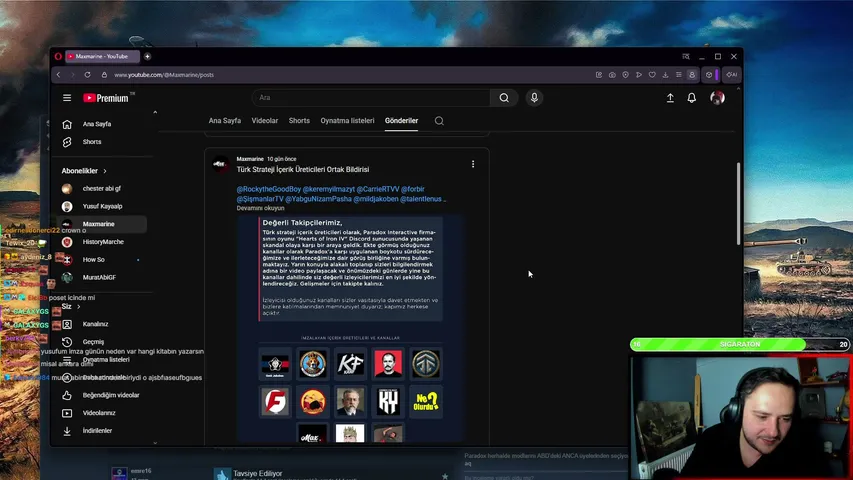
Task: Go forward with browser forward arrow
Action: click(x=72, y=75)
